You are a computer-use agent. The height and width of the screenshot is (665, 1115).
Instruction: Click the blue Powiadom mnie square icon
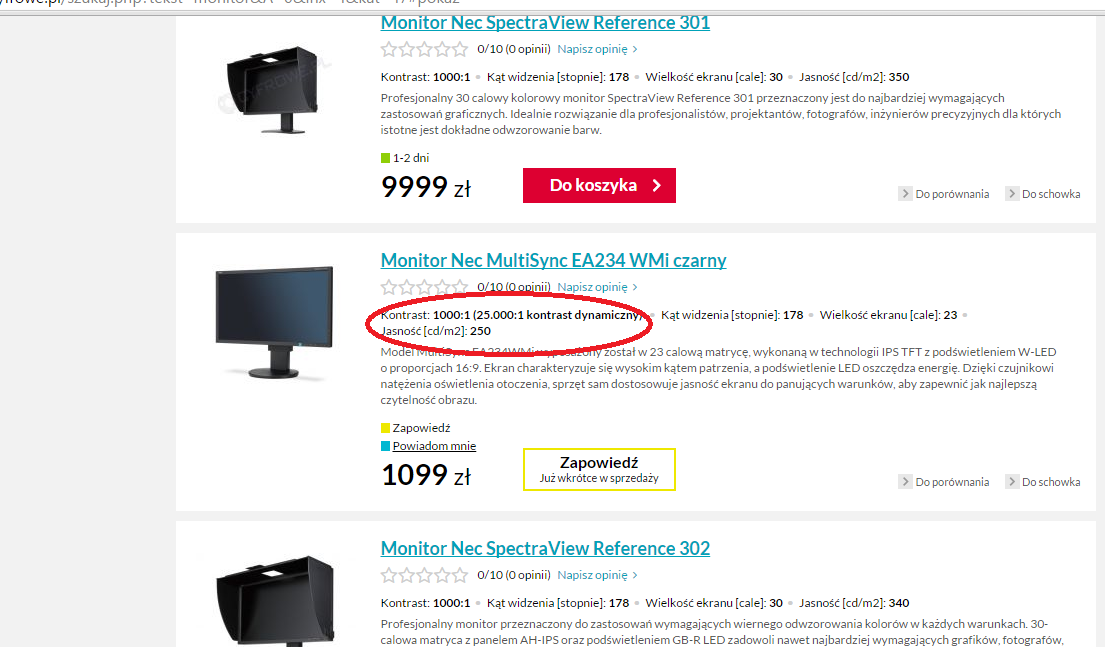(x=386, y=446)
